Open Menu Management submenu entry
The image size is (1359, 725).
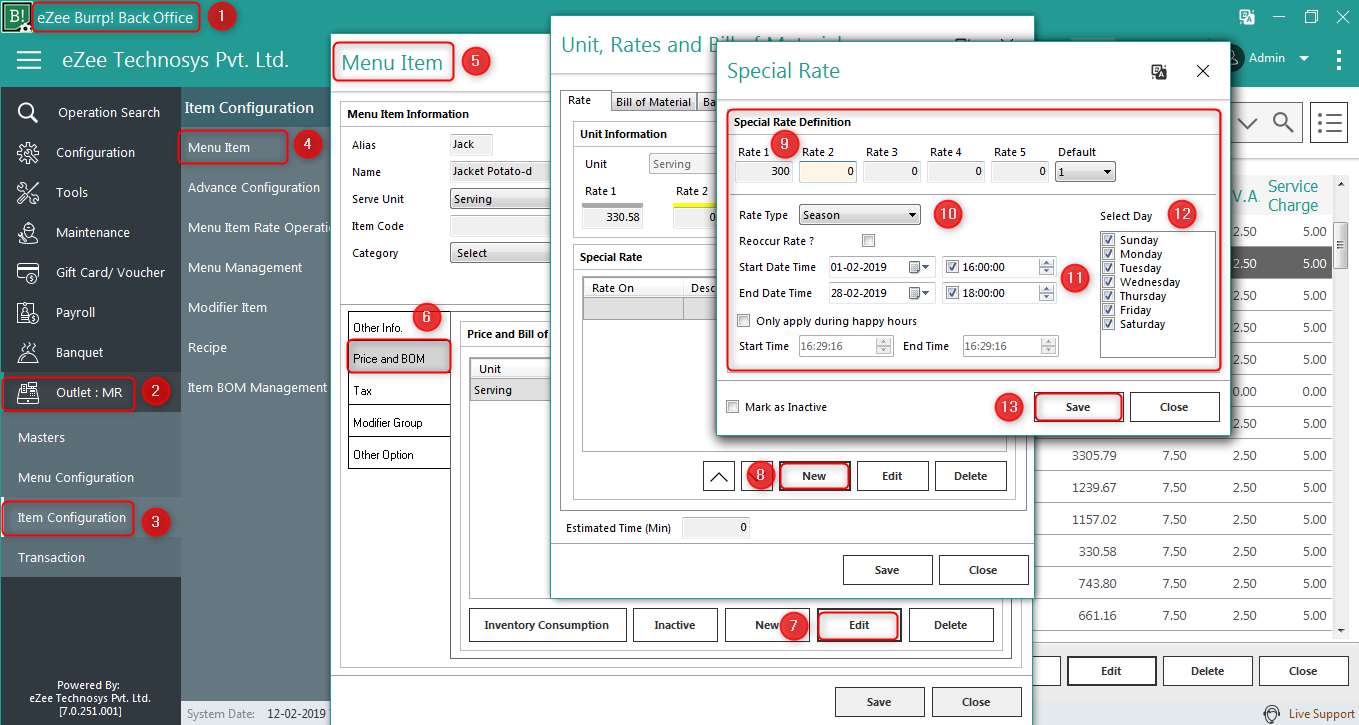click(245, 267)
